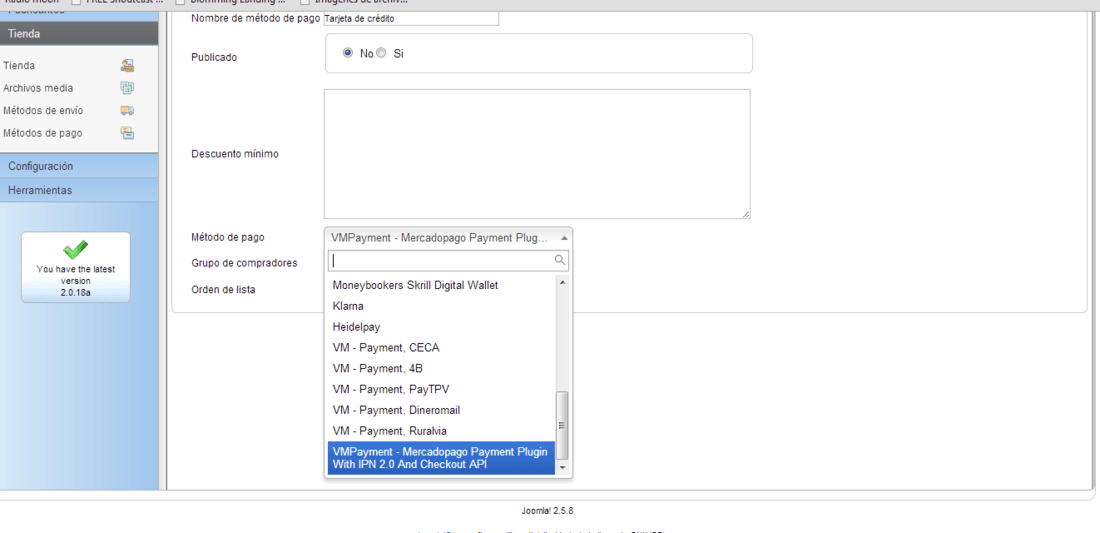Choose VMPayment Mercadopago Payment Plugin option
This screenshot has height=533, width=1100.
click(441, 458)
